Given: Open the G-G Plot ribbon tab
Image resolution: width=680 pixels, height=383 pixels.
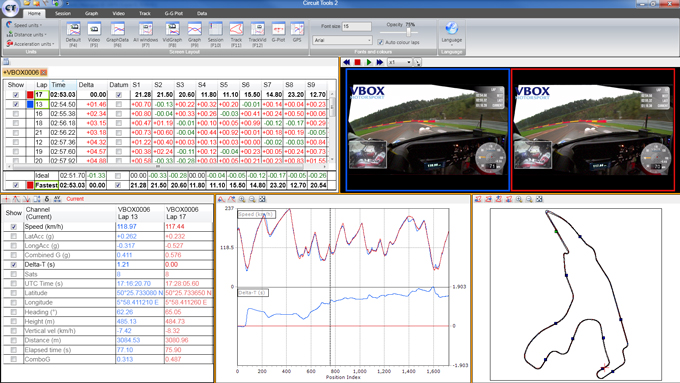Looking at the screenshot, I should click(x=173, y=13).
